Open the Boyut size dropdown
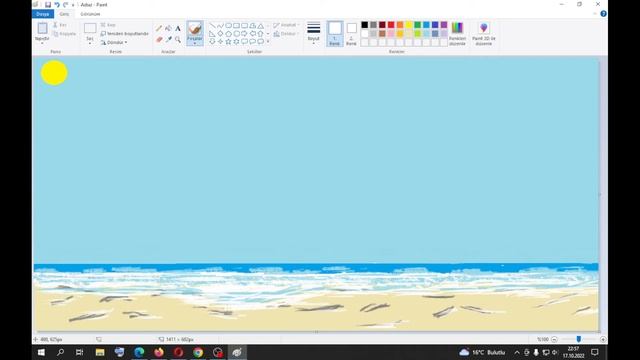Screen dimensions: 640x360 313,33
